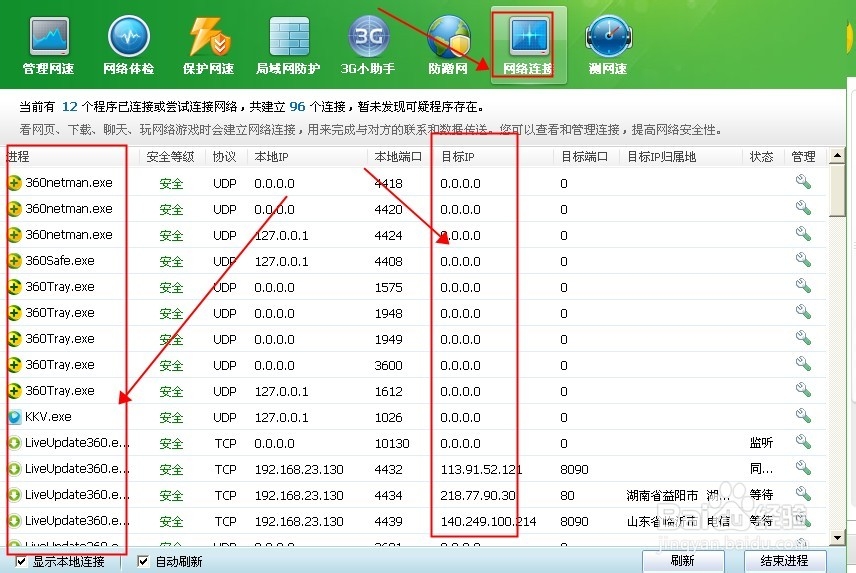This screenshot has width=856, height=573.
Task: Sort by the 本地IP column header
Action: 307,157
